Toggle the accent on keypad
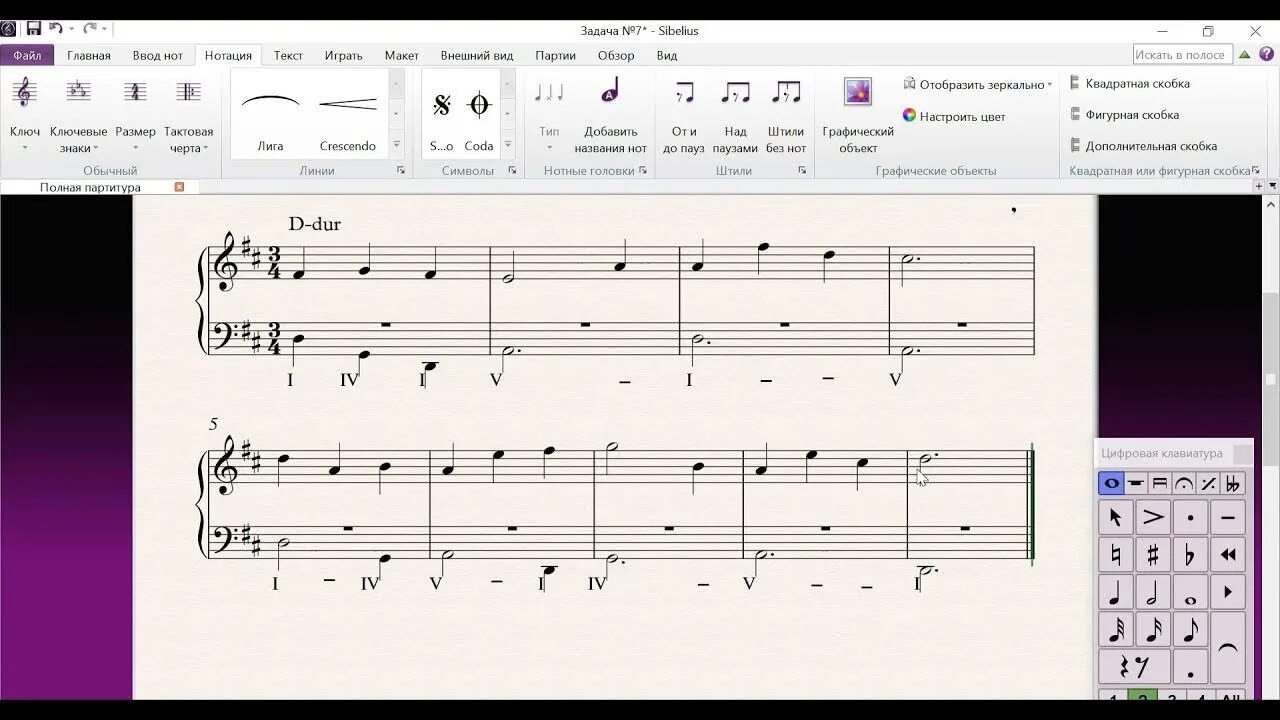Image resolution: width=1280 pixels, height=720 pixels. [x=1153, y=517]
